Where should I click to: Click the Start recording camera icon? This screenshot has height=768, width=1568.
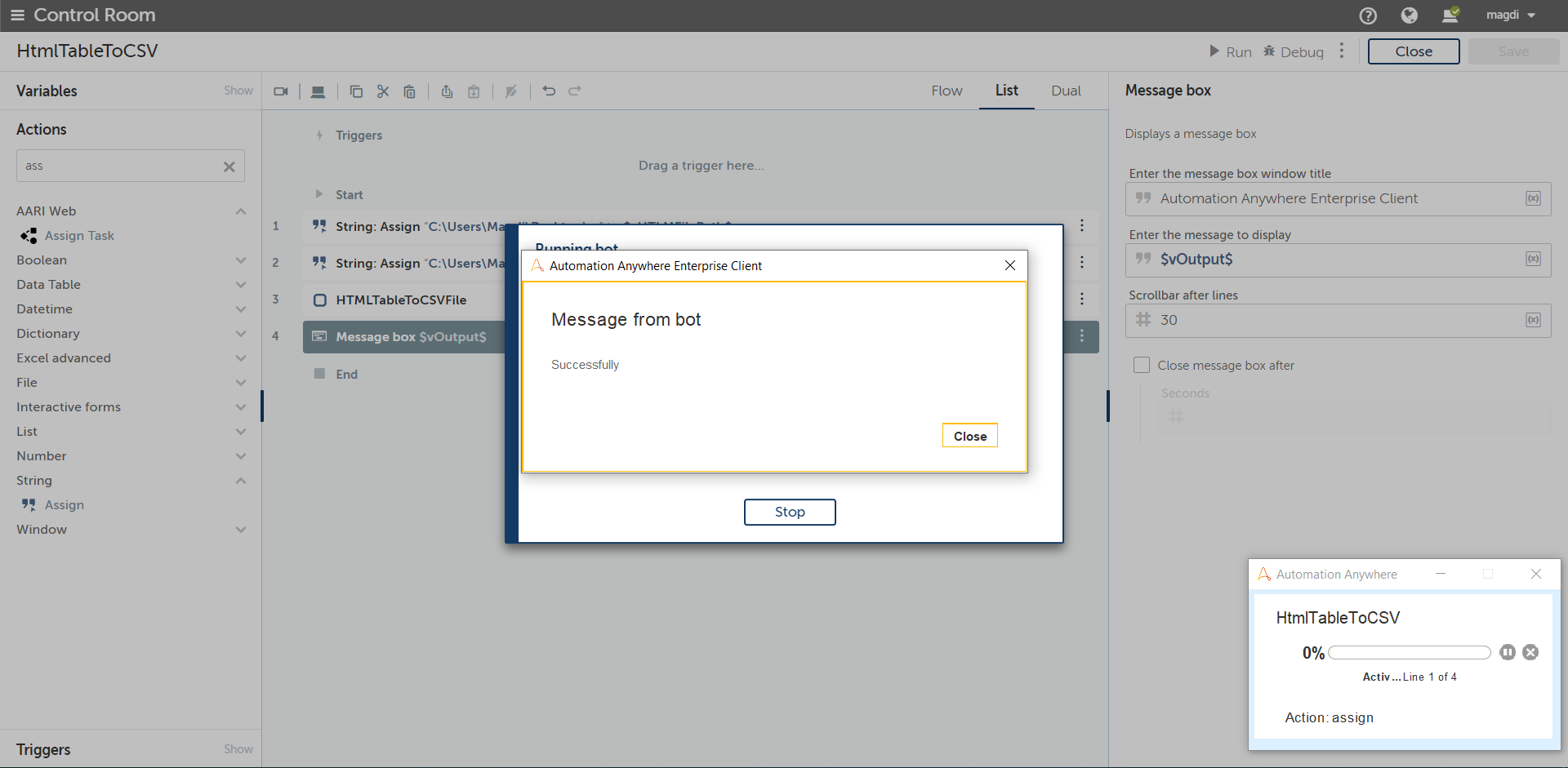pyautogui.click(x=281, y=91)
